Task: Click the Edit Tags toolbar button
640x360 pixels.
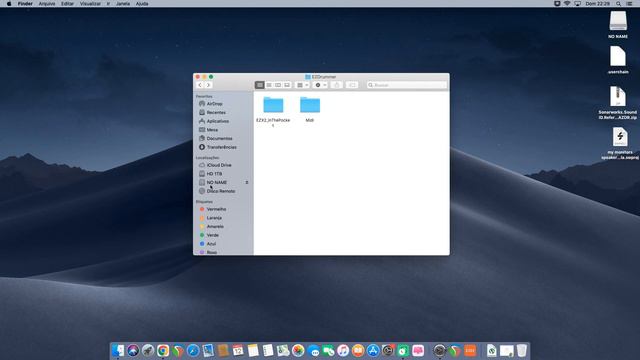Action: (x=352, y=85)
